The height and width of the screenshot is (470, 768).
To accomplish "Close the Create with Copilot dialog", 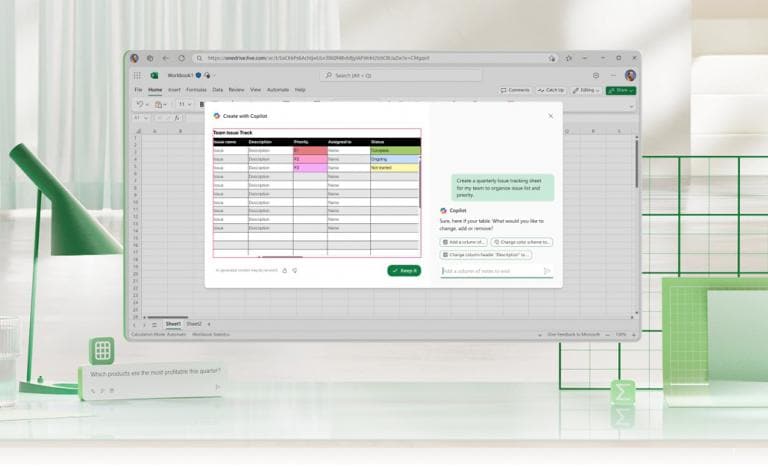I will pos(550,116).
